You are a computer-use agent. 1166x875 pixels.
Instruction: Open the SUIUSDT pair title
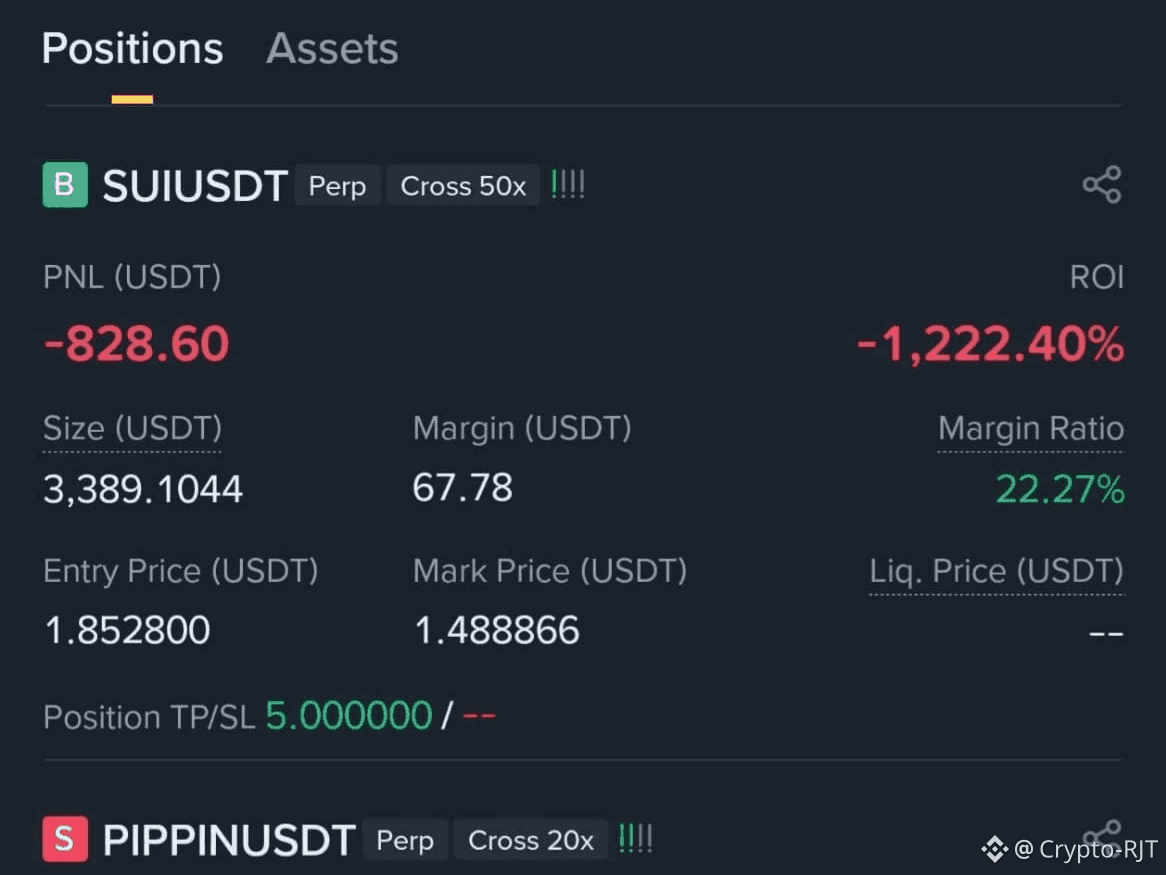coord(195,185)
